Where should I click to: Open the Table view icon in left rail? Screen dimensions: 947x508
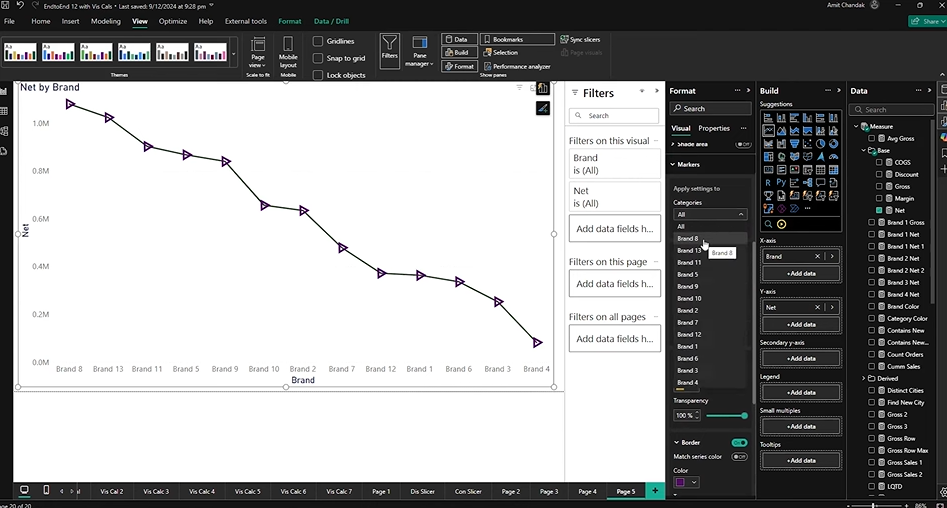[x=4, y=111]
